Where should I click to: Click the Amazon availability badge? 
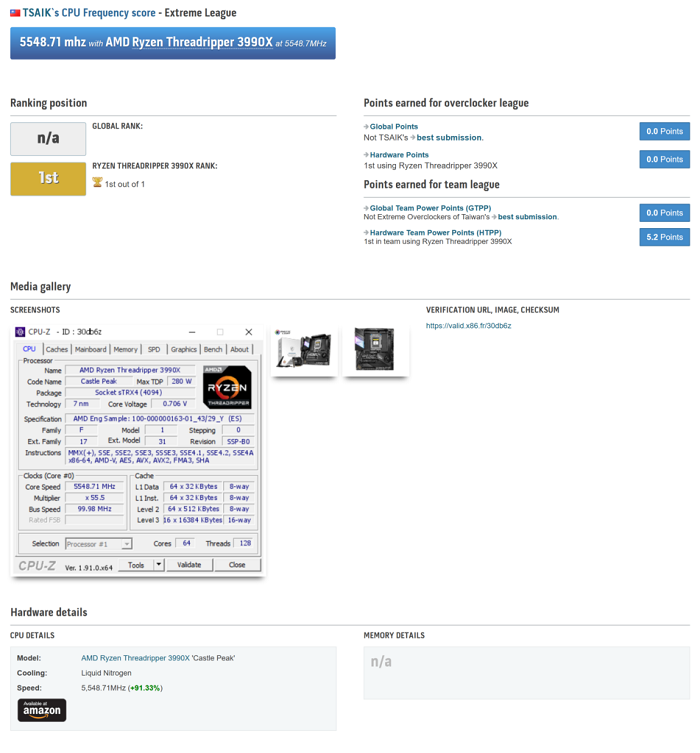pyautogui.click(x=42, y=710)
